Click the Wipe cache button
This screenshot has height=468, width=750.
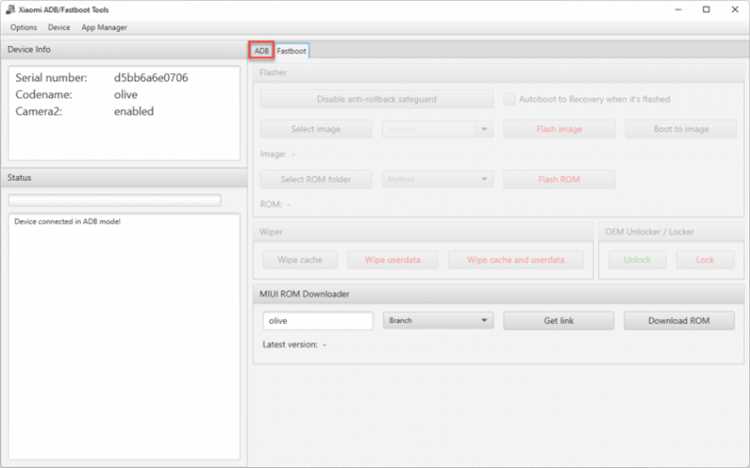click(300, 260)
